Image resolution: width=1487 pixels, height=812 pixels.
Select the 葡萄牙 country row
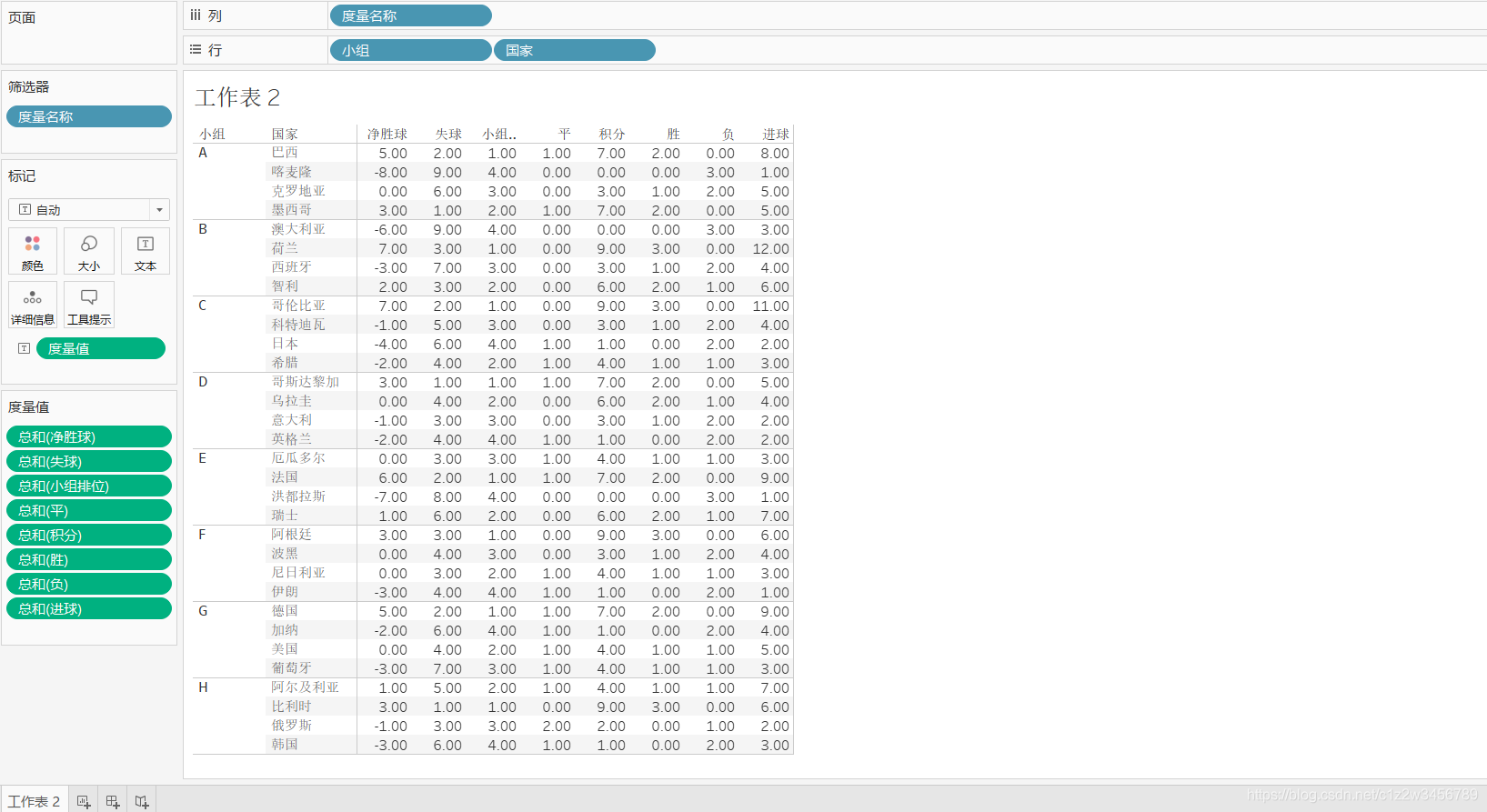coord(292,668)
